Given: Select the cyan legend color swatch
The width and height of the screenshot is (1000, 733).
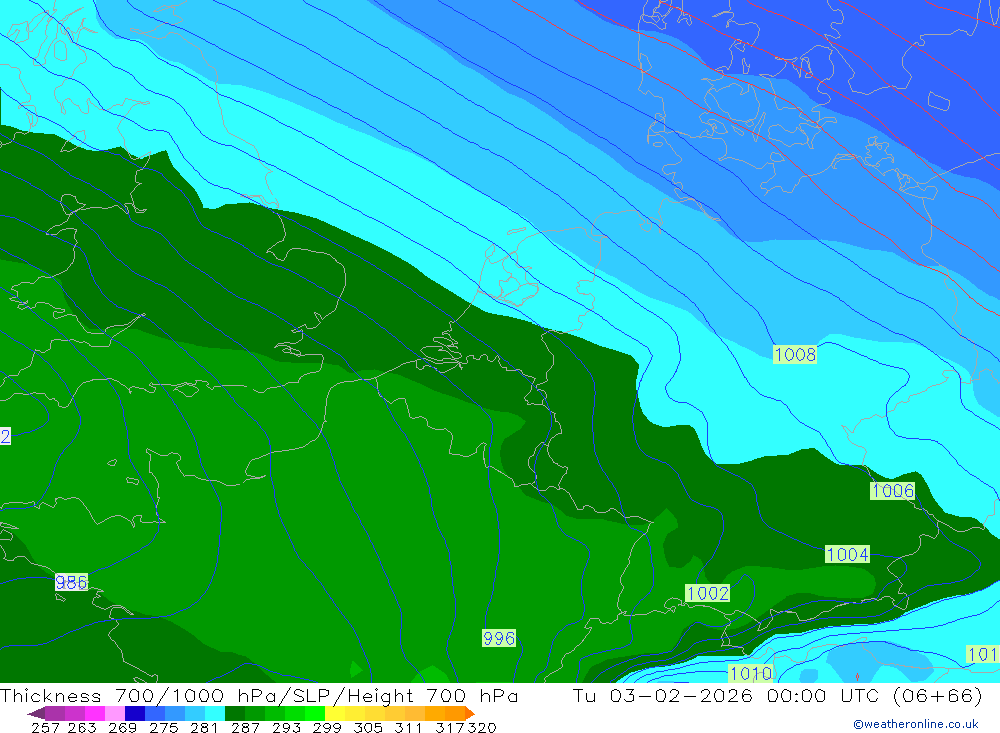Looking at the screenshot, I should pos(214,713).
